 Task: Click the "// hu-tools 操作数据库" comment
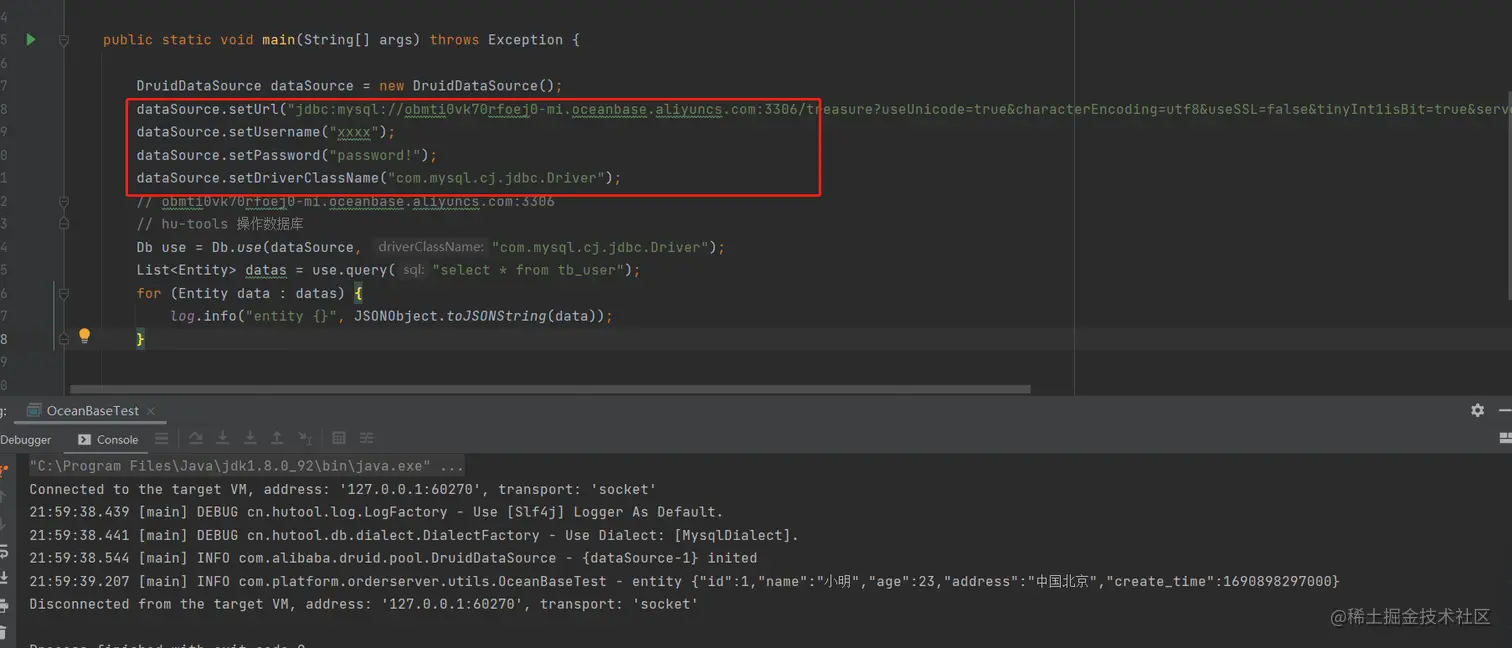[220, 224]
